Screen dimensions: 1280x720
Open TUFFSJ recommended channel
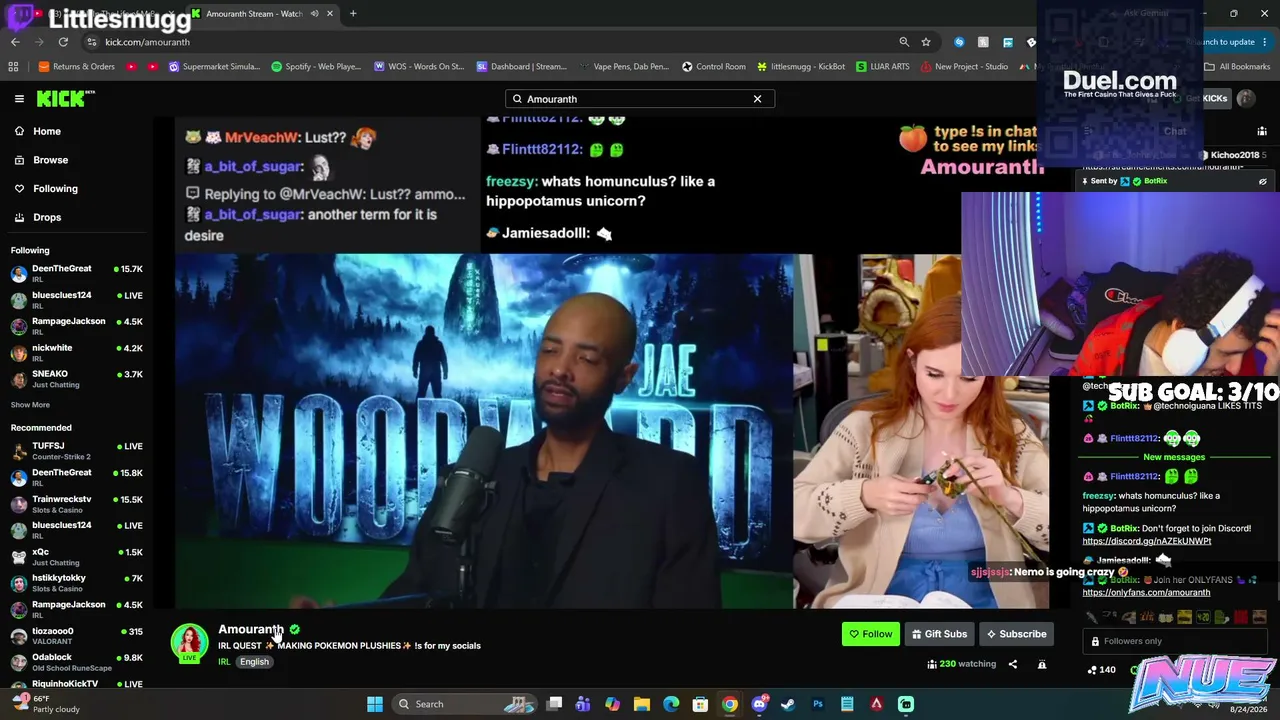pos(77,451)
